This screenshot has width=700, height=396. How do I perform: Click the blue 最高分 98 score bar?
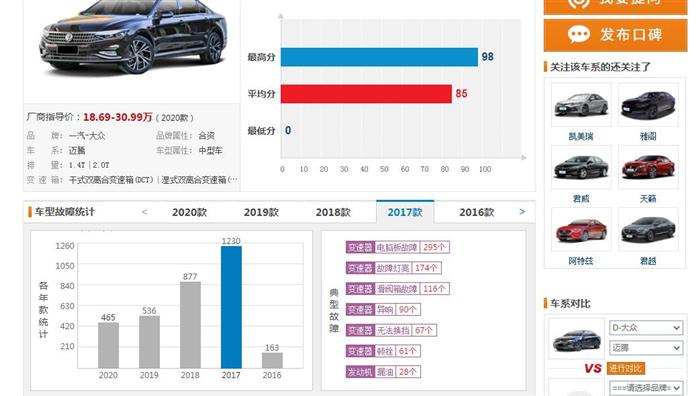(379, 57)
